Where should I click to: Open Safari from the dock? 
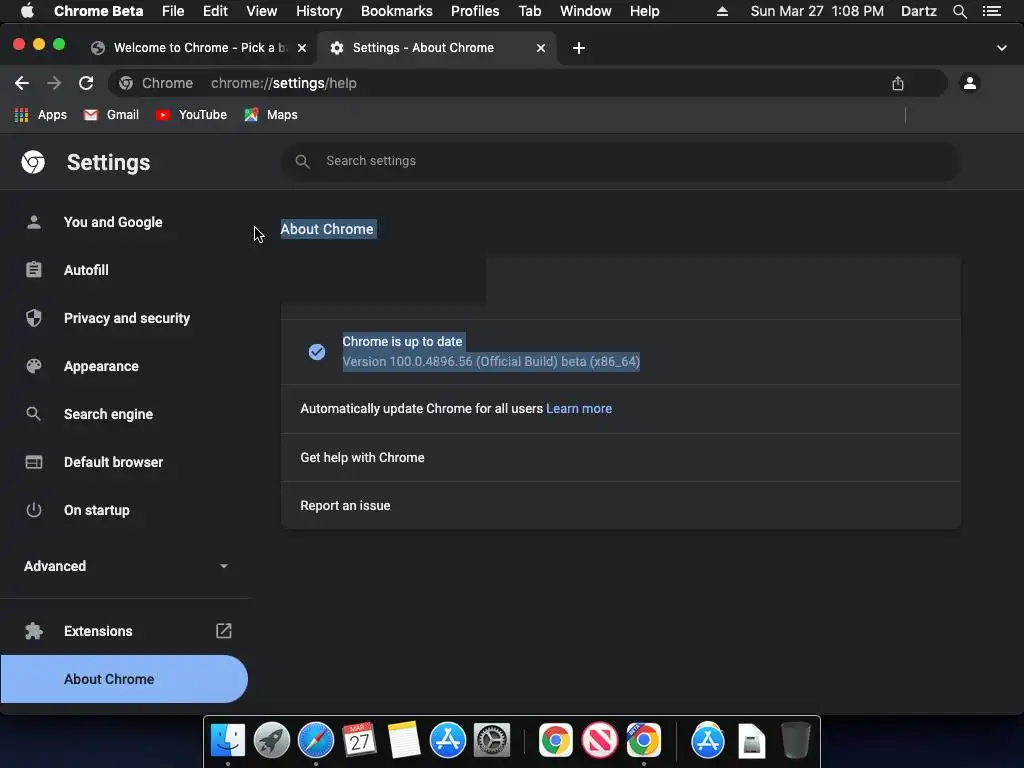click(x=315, y=740)
